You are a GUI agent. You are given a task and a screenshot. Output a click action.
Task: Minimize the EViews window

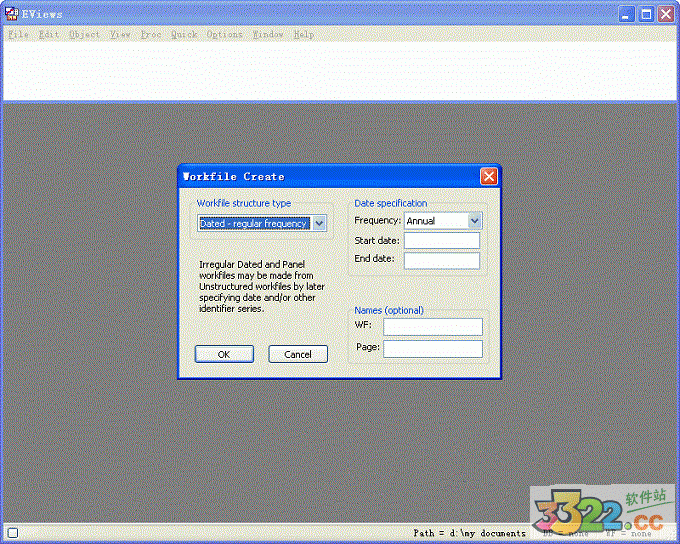pos(626,14)
